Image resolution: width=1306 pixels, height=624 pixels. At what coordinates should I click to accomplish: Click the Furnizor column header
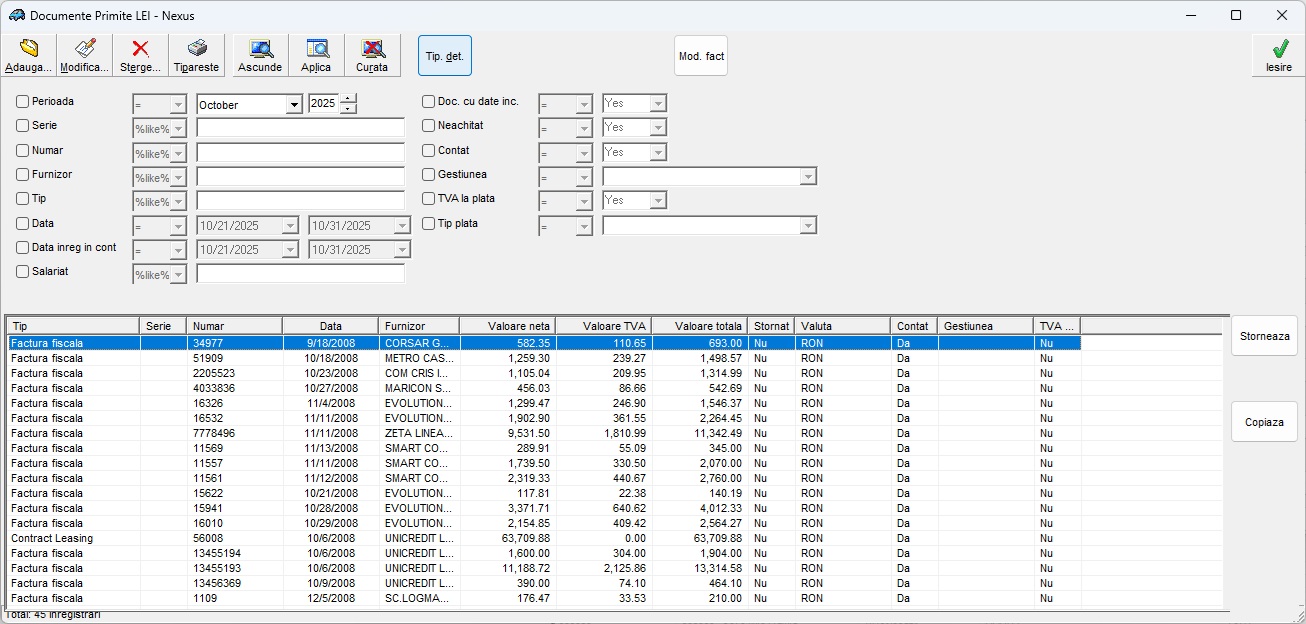(418, 326)
